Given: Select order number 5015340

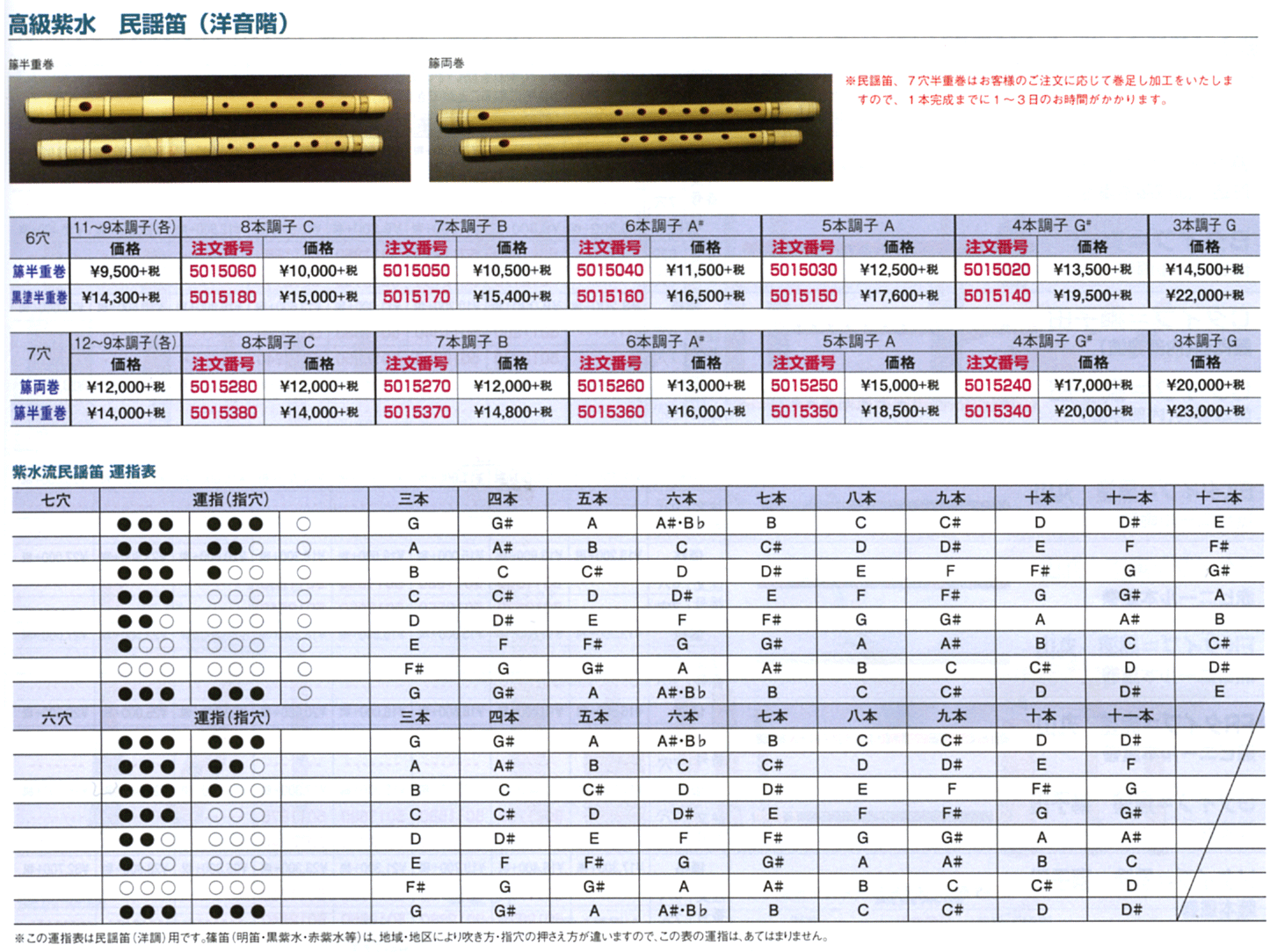Looking at the screenshot, I should 998,411.
